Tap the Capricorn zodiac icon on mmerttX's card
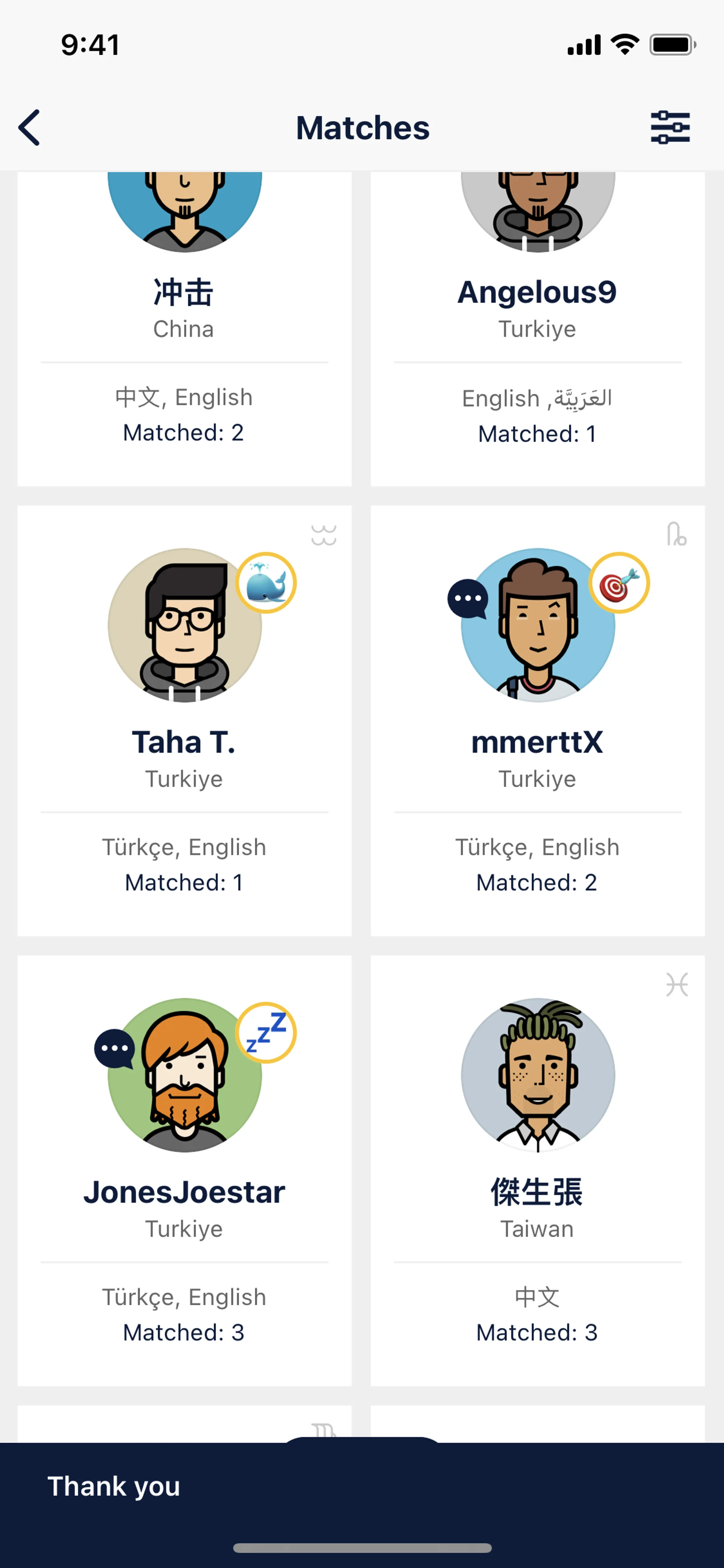This screenshot has width=724, height=1568. (x=676, y=534)
